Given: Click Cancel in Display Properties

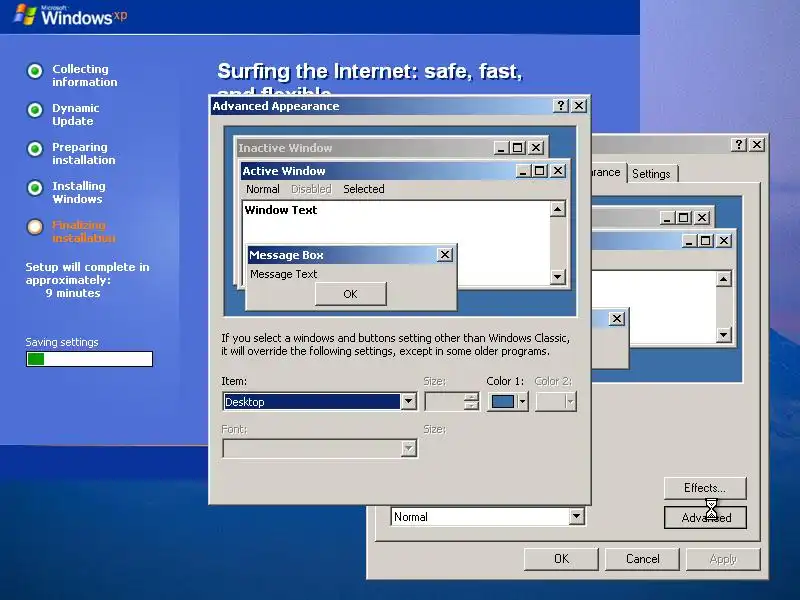Looking at the screenshot, I should point(642,559).
